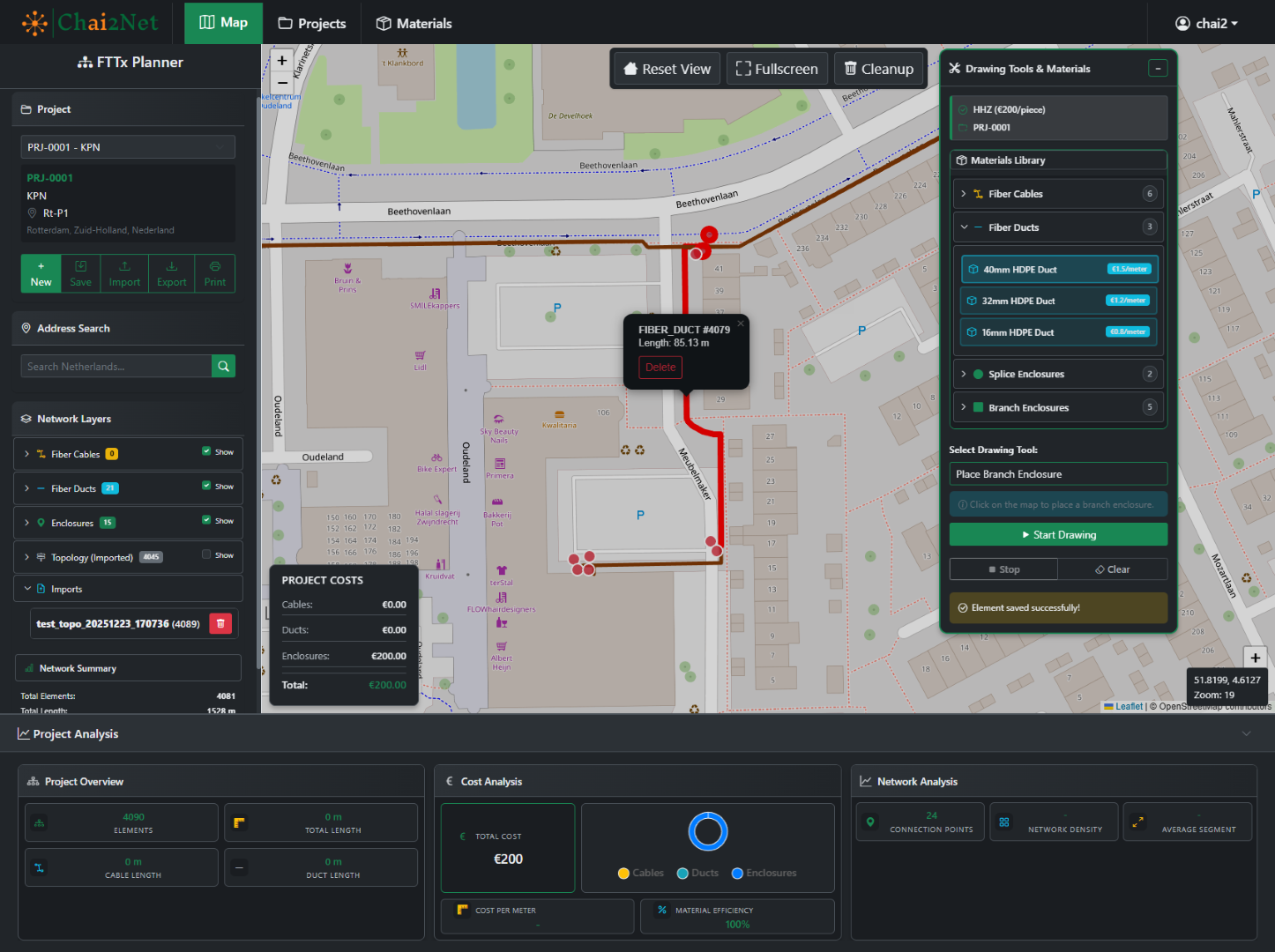Image resolution: width=1275 pixels, height=952 pixels.
Task: Uncheck Show for Fiber Cables layer
Action: click(206, 451)
